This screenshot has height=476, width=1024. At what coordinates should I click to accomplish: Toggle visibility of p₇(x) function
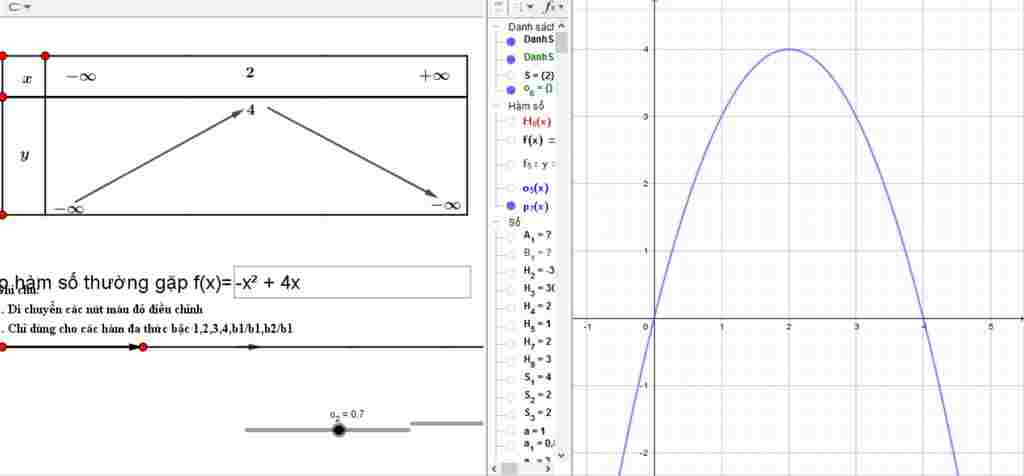511,207
